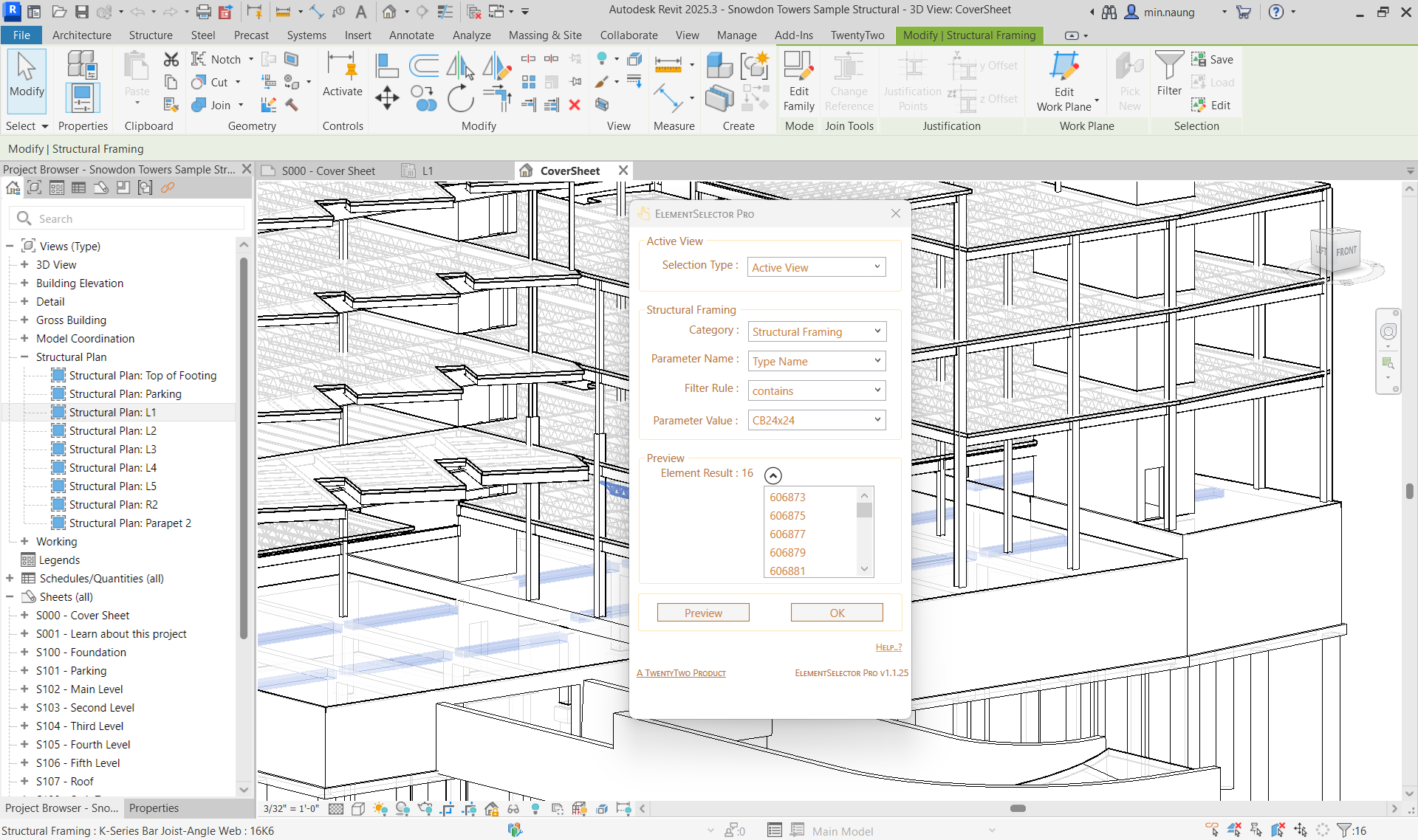
Task: Open the Parameter Name dropdown
Action: point(816,361)
